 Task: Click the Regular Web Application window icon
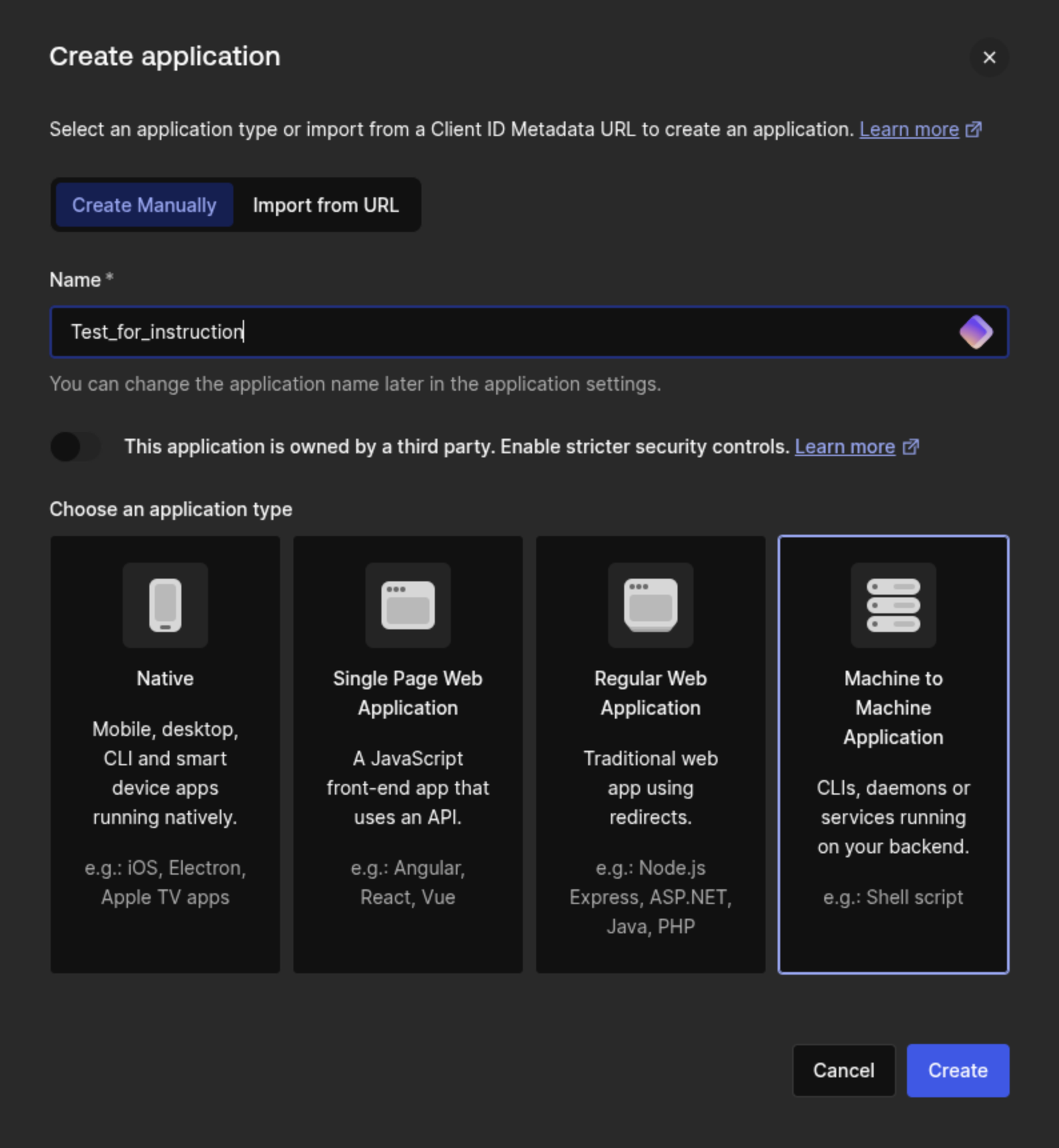click(x=651, y=605)
